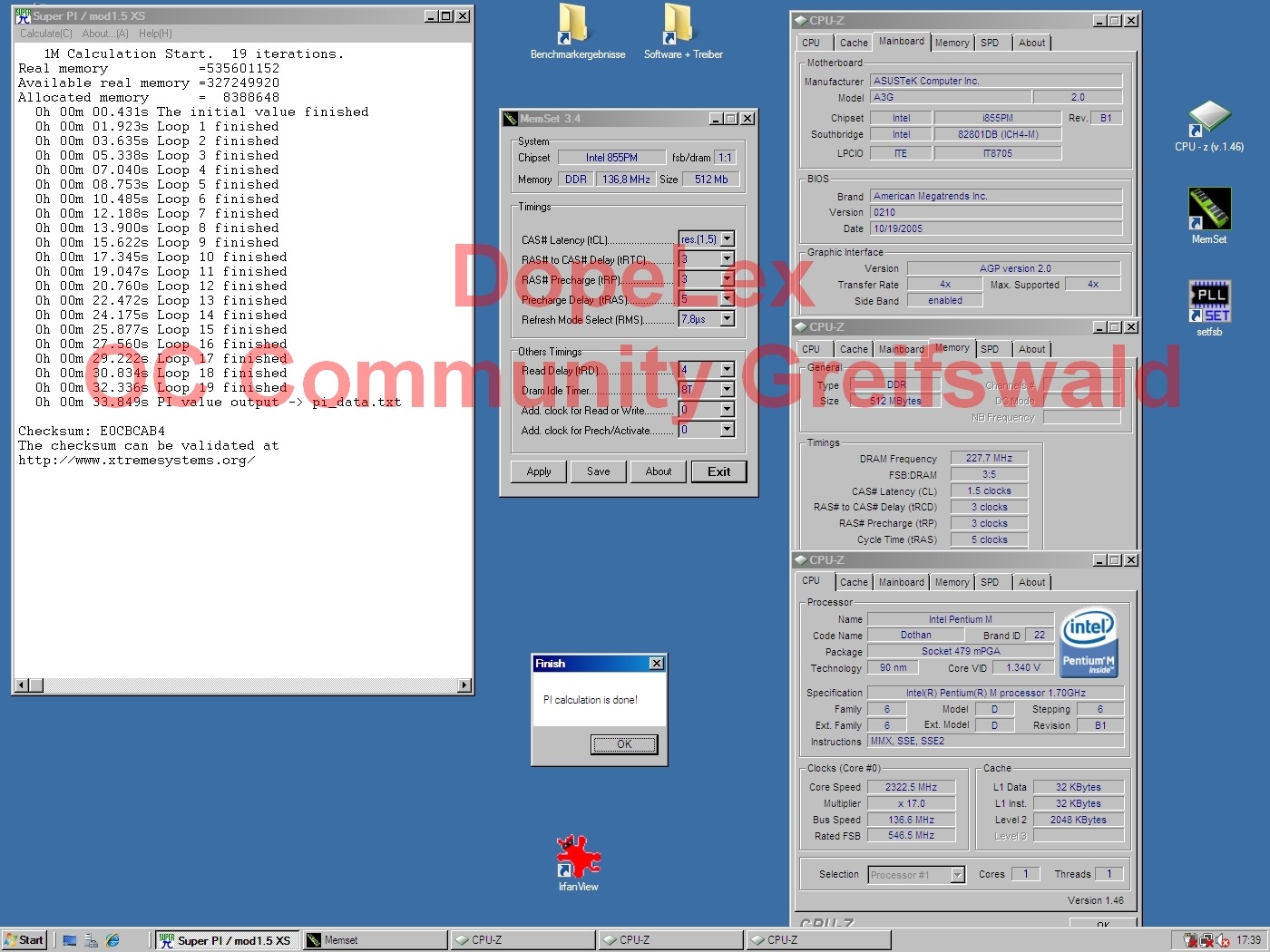Click OK in the Finish dialog
The width and height of the screenshot is (1270, 952).
click(624, 744)
